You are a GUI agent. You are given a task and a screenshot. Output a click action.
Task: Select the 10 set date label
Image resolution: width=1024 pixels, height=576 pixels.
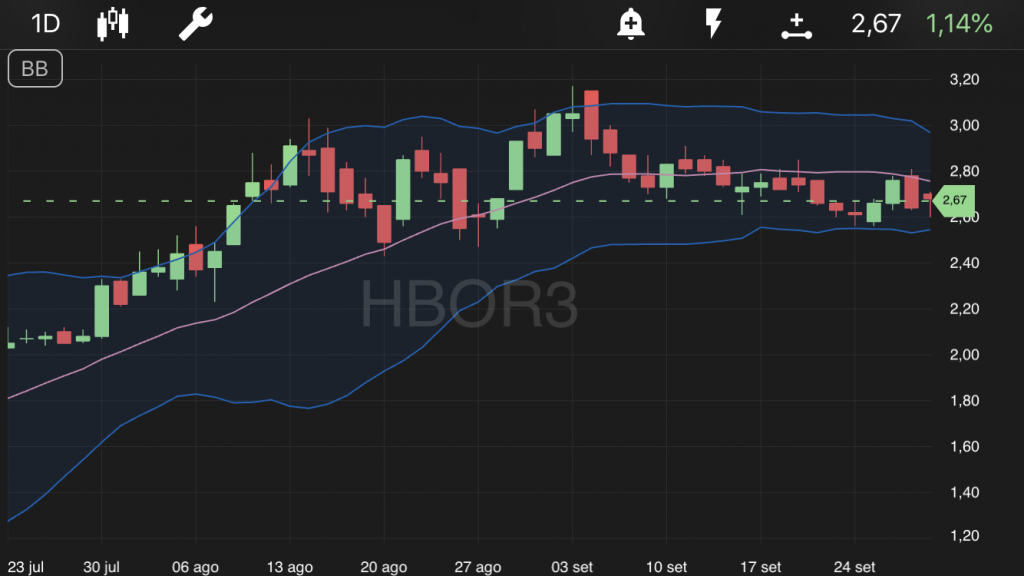coord(666,567)
